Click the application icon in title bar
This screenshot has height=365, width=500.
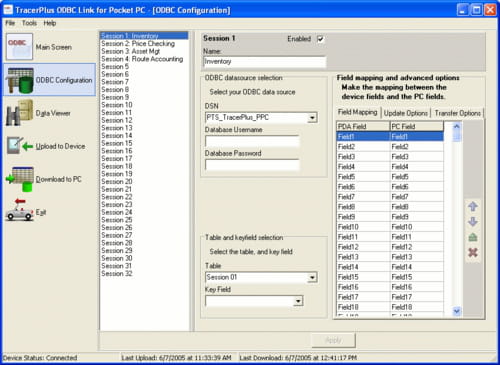tap(8, 10)
